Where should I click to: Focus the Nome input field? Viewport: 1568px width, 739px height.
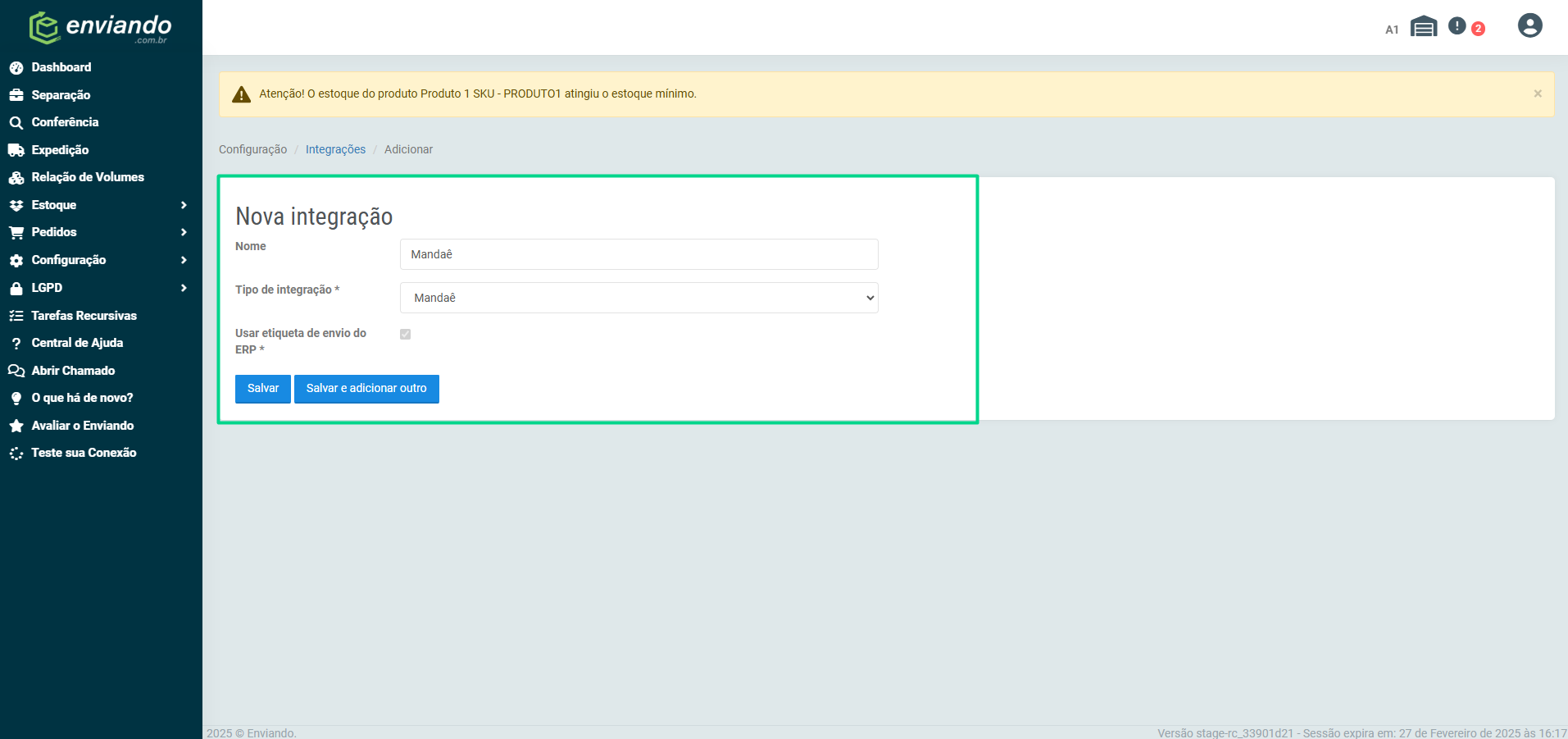(x=639, y=254)
